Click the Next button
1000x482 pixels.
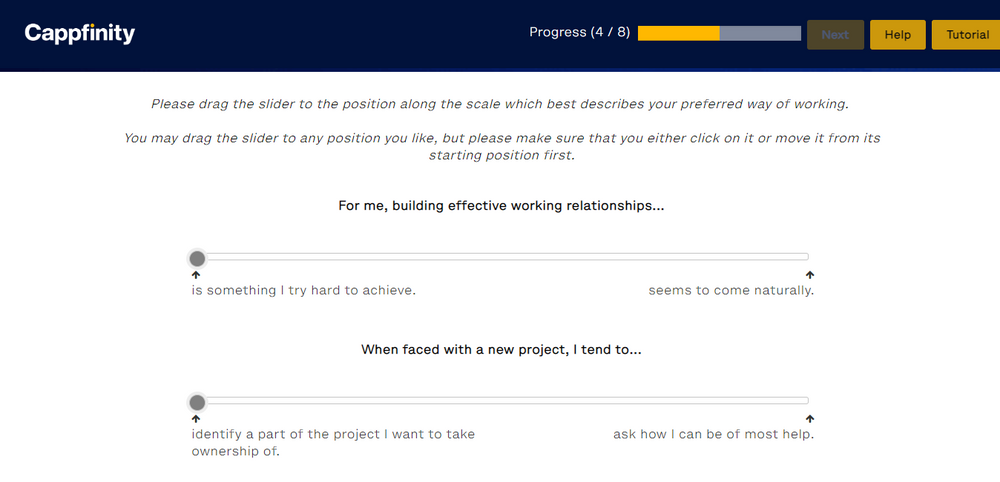coord(835,34)
